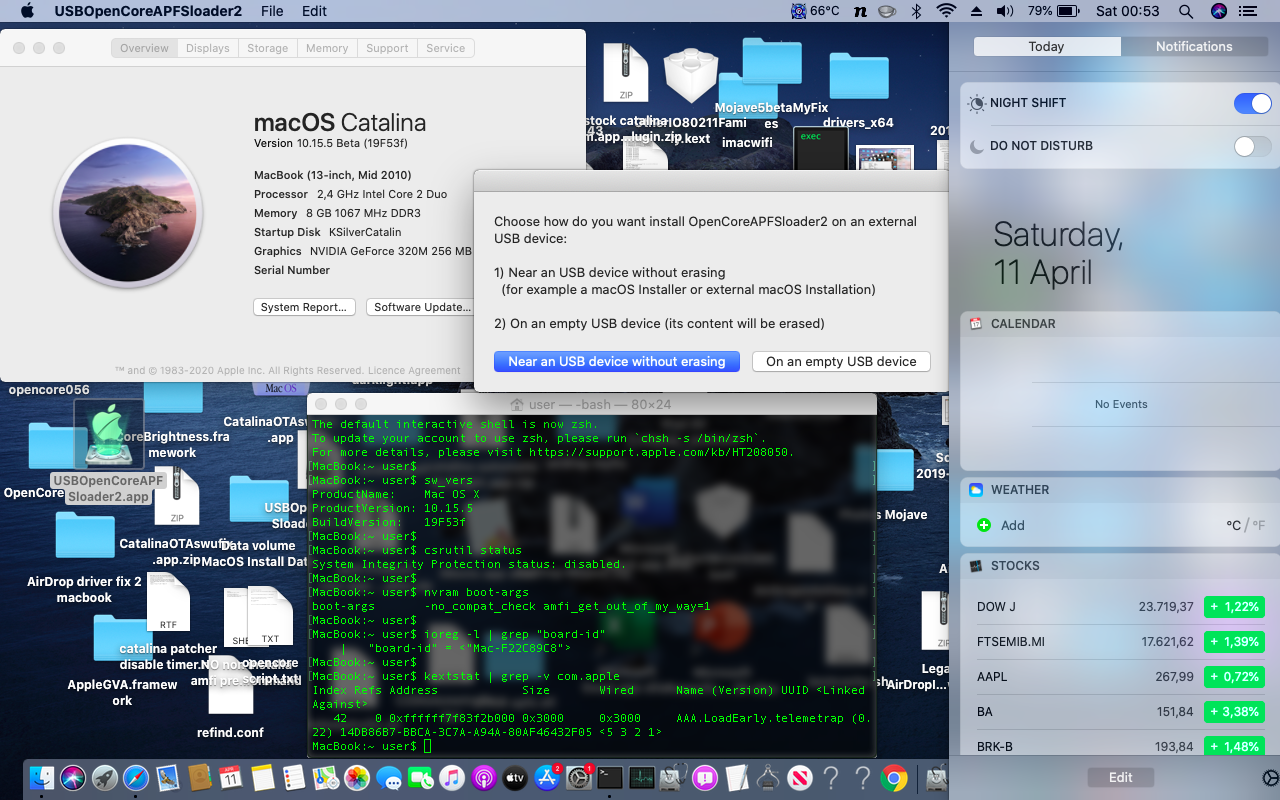Click the Sat 00:53 clock
The image size is (1280, 800).
[1128, 11]
